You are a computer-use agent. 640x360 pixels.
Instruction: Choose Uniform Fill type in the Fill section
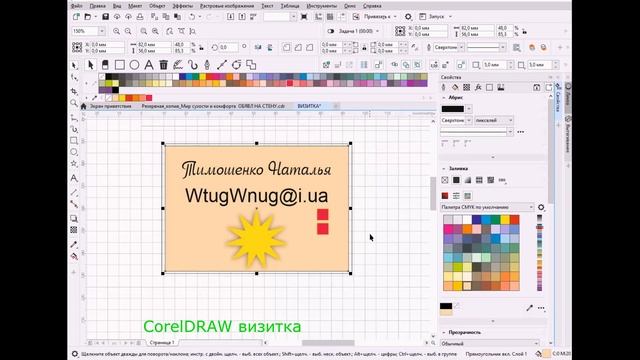pos(456,180)
